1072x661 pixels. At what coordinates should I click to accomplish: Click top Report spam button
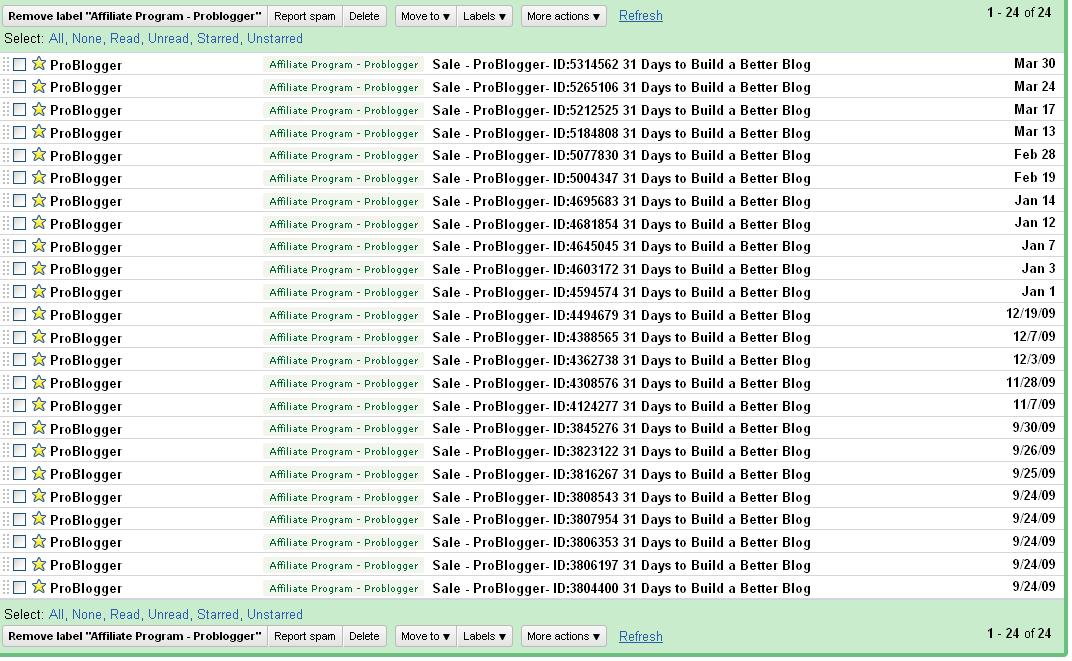tap(304, 16)
